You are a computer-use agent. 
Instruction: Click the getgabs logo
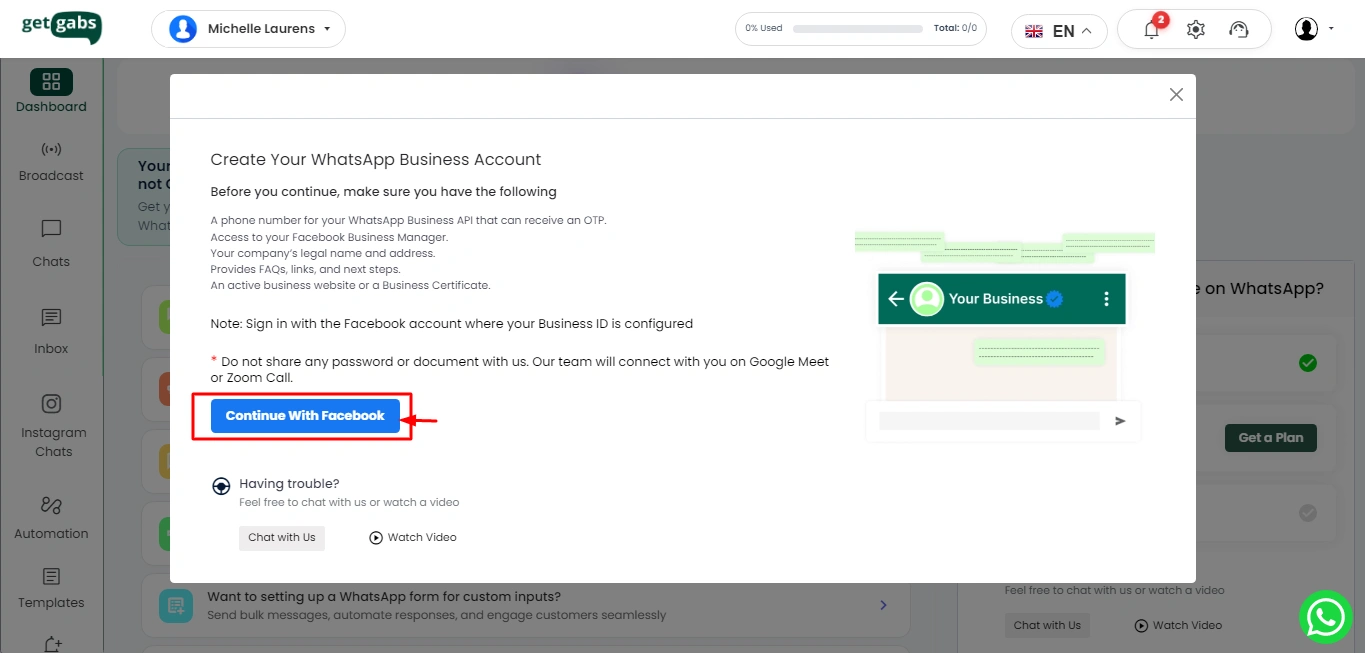pyautogui.click(x=61, y=27)
